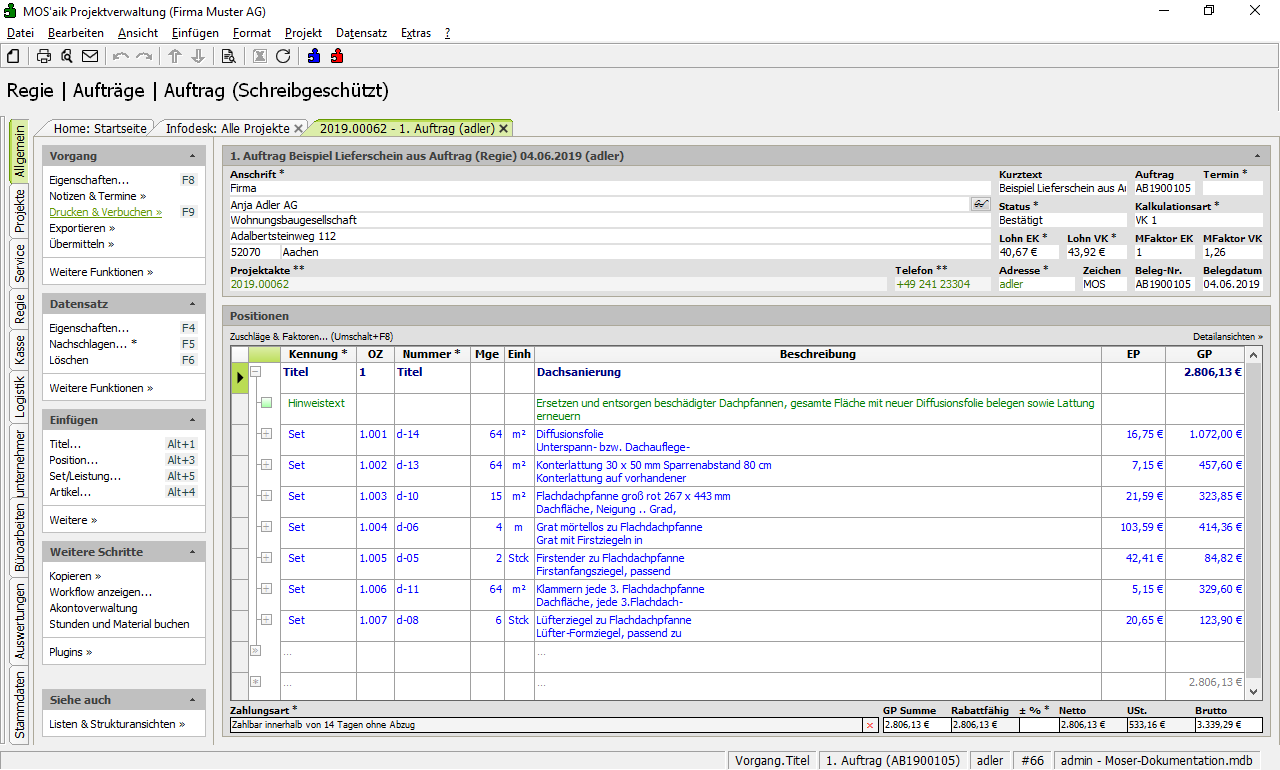Open print preview with magnifier icon
Viewport: 1280px width, 770px height.
point(67,56)
